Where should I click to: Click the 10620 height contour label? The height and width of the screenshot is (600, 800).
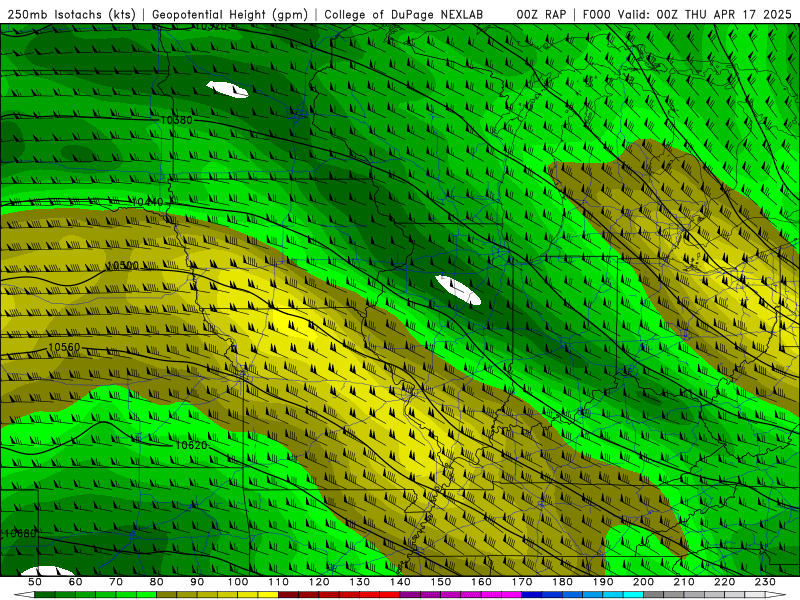(191, 445)
